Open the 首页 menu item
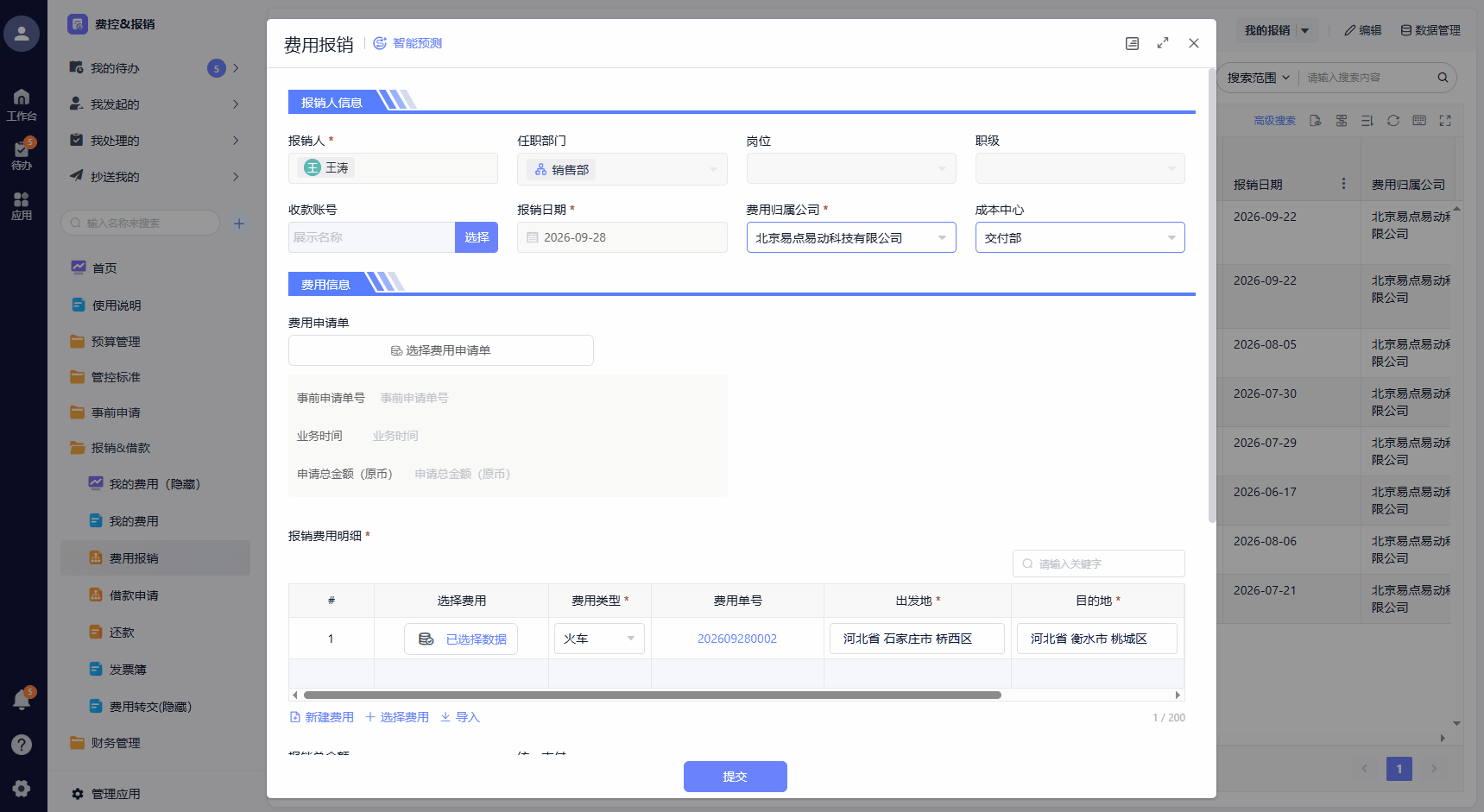 [155, 268]
